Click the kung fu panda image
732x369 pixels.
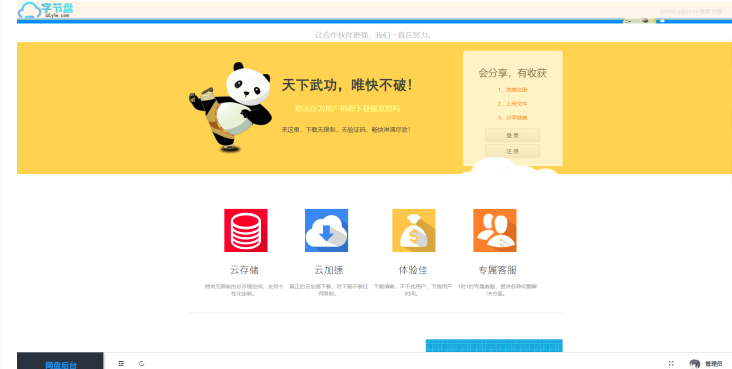[x=230, y=107]
